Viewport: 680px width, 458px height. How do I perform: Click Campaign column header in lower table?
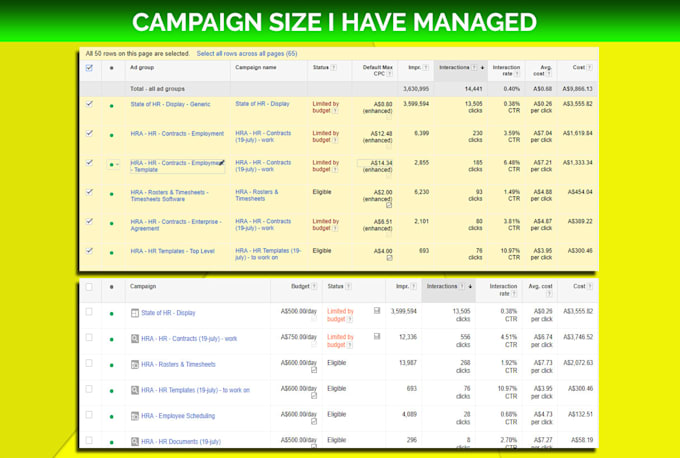point(143,286)
